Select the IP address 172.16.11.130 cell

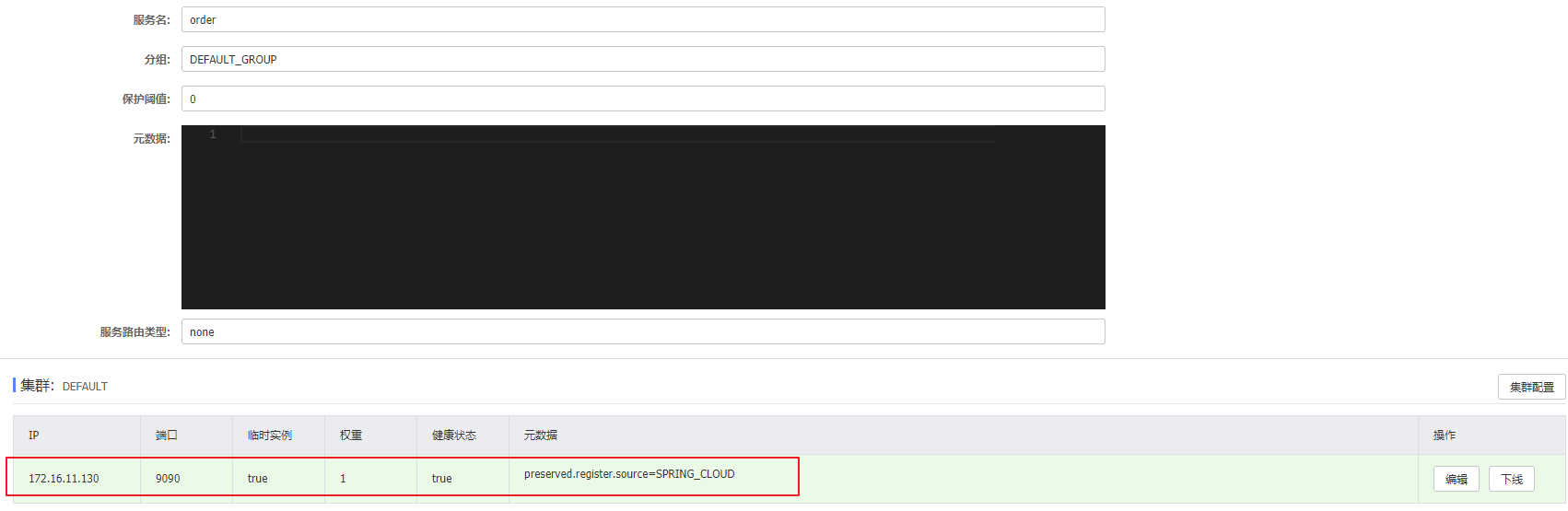coord(64,479)
